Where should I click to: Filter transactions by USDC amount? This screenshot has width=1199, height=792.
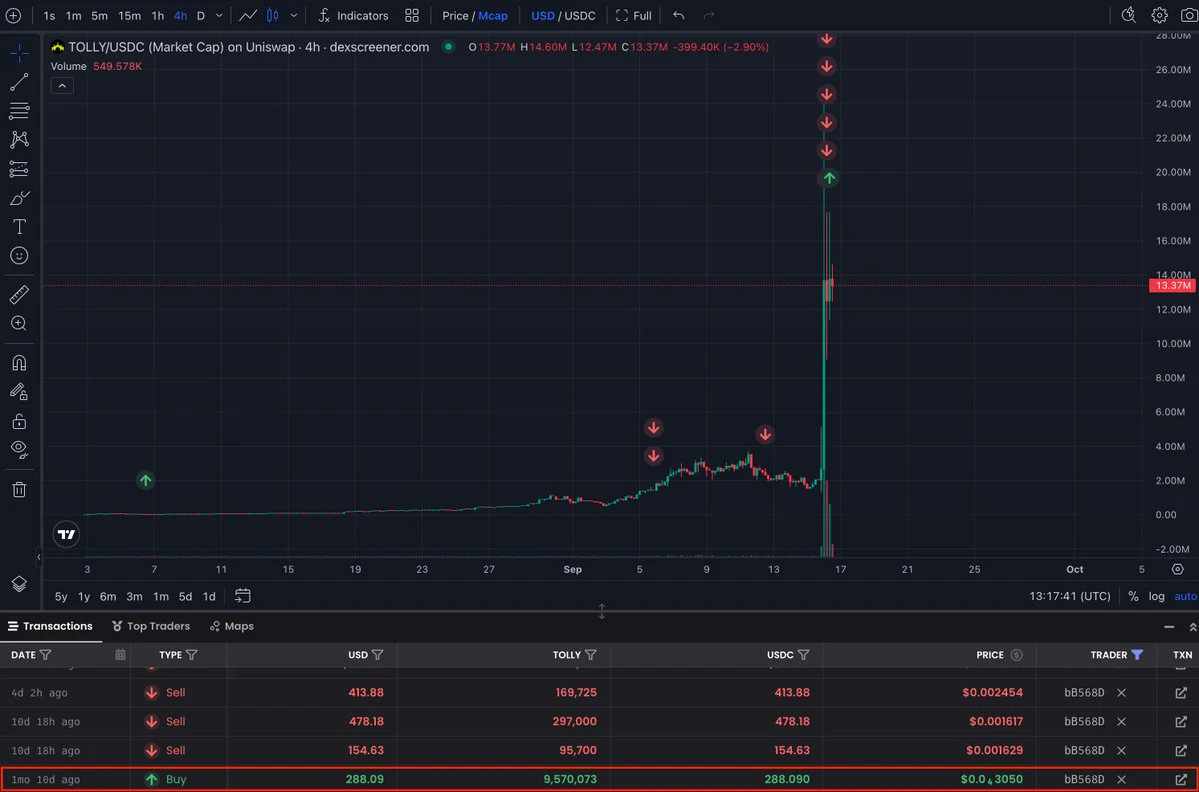coord(803,654)
